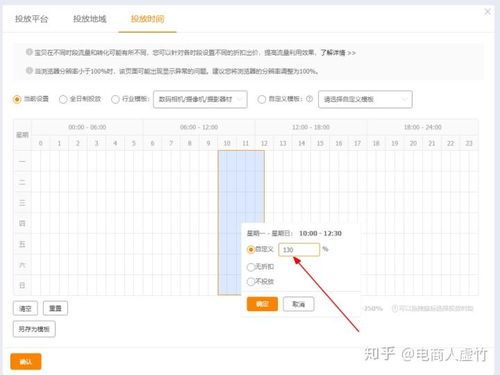Viewport: 500px width, 375px height.
Task: Switch to the 投放地域 tab
Action: coord(90,19)
